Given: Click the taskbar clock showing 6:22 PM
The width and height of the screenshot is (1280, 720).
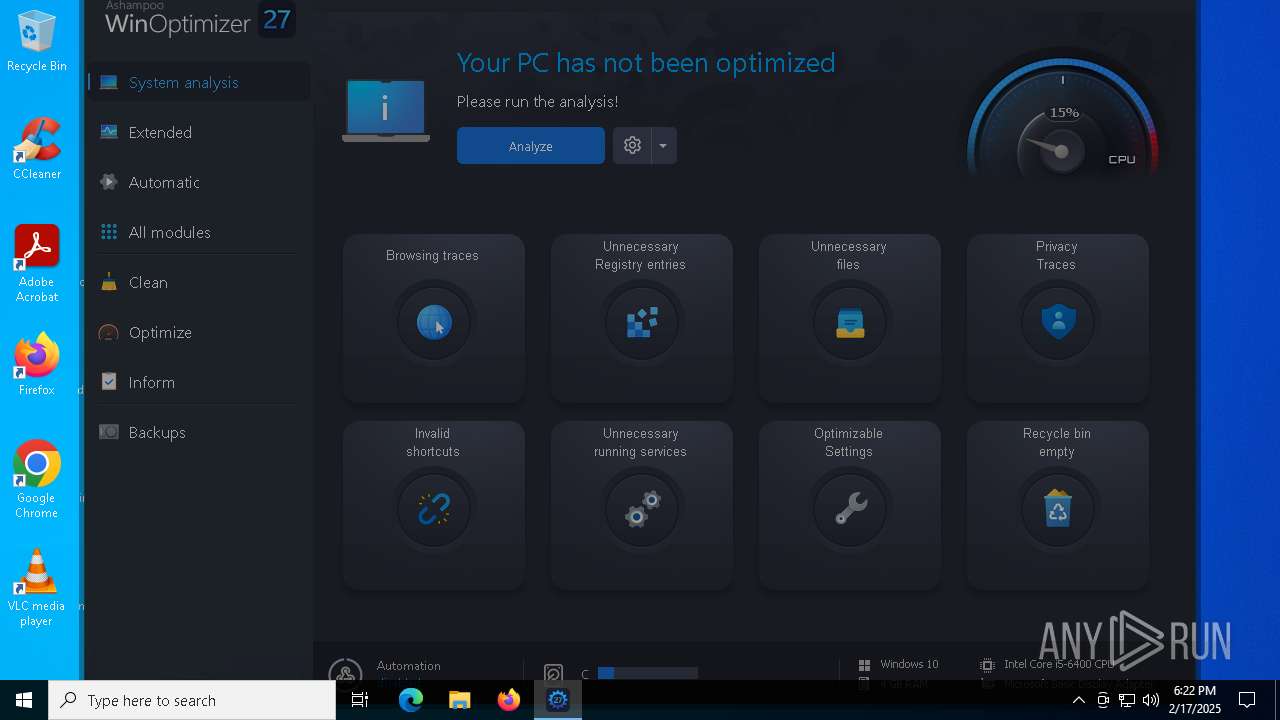Looking at the screenshot, I should point(1196,700).
